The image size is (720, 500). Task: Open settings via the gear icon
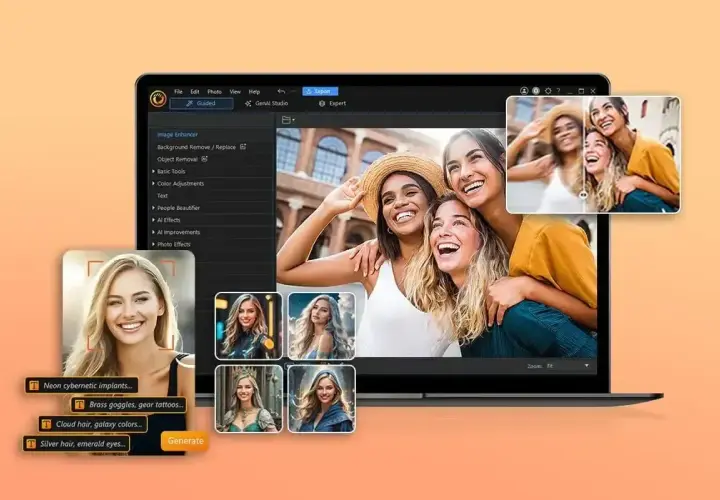(548, 91)
